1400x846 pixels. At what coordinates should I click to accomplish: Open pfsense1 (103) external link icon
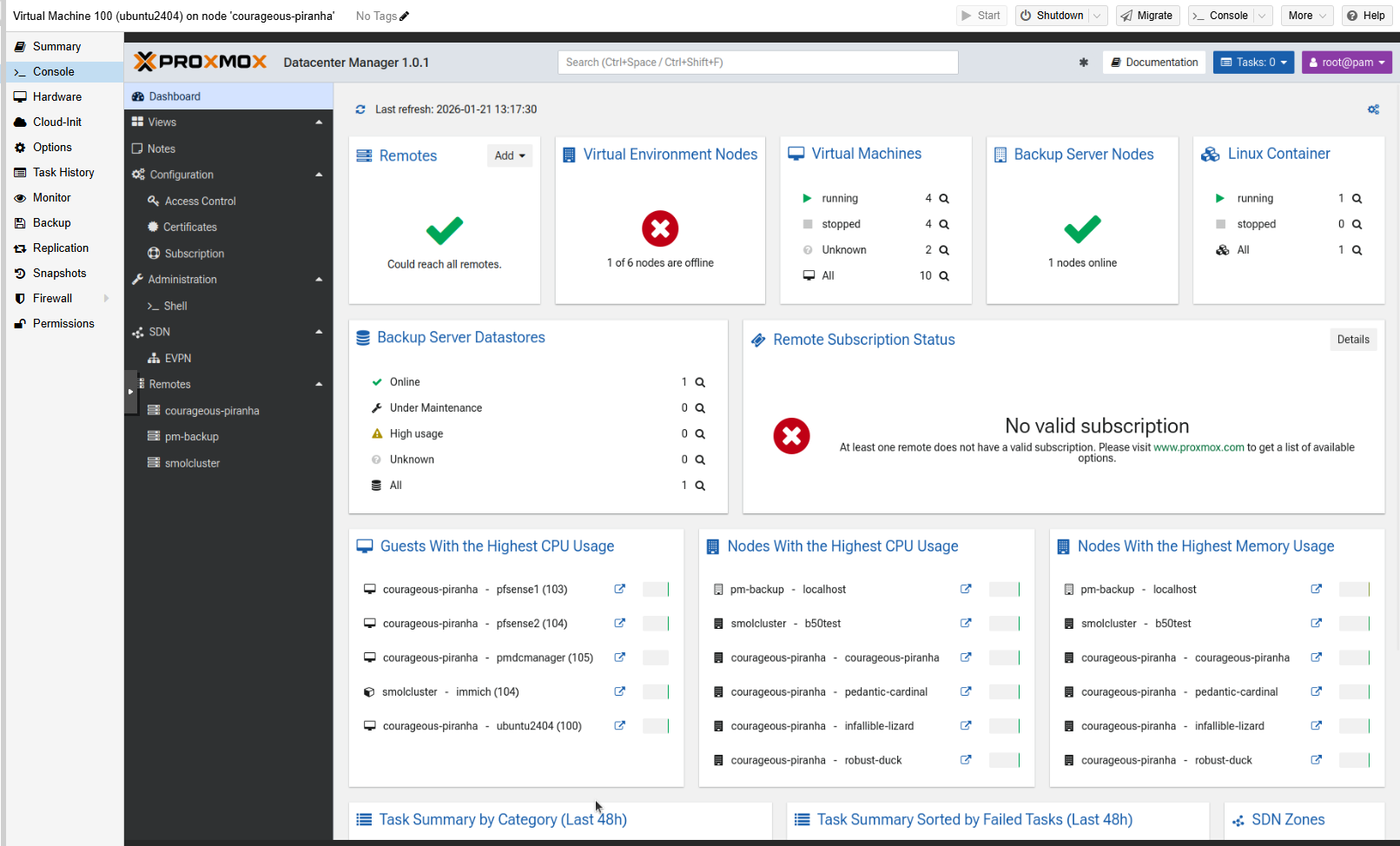pyautogui.click(x=619, y=589)
